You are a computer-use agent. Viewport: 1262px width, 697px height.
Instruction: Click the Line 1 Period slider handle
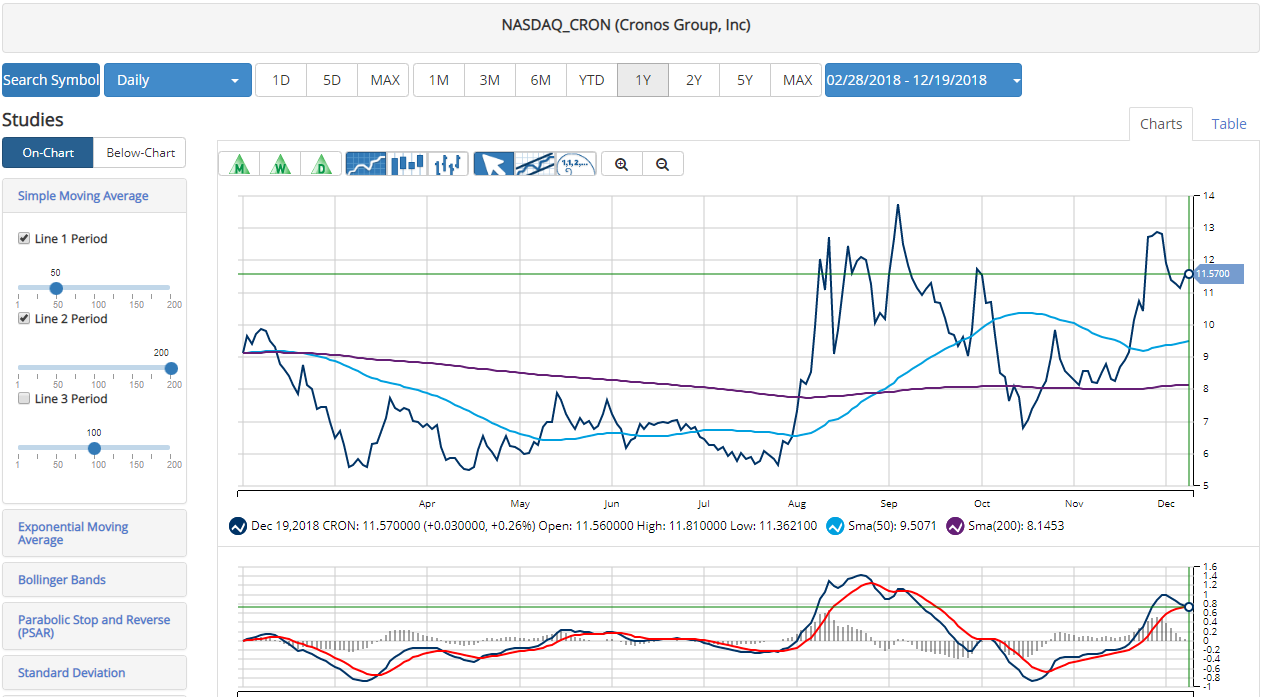(x=56, y=288)
